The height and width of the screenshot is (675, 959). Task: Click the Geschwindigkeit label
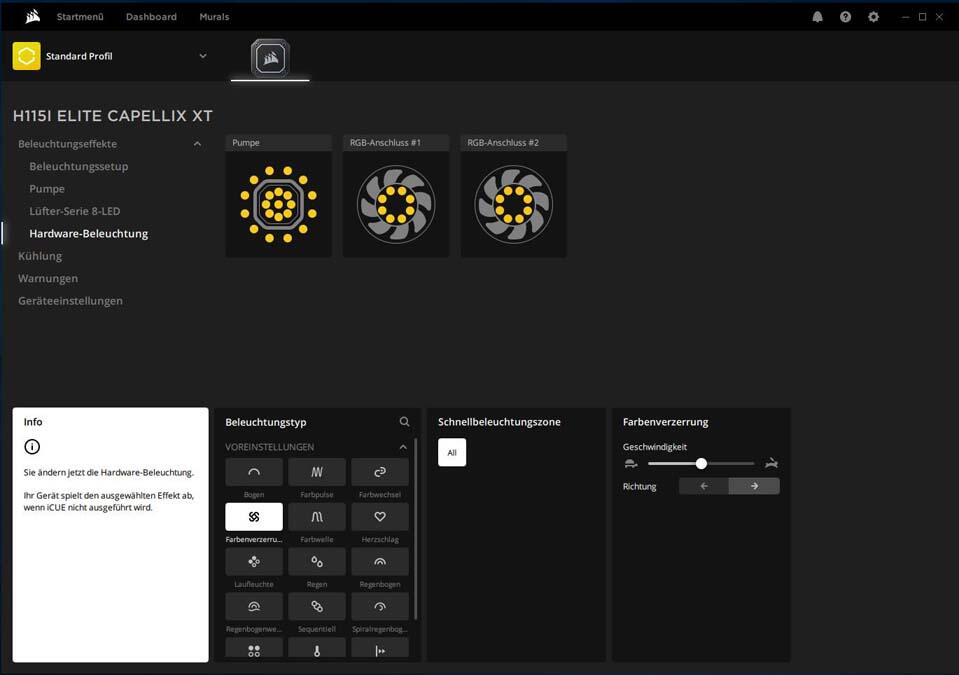tap(654, 447)
